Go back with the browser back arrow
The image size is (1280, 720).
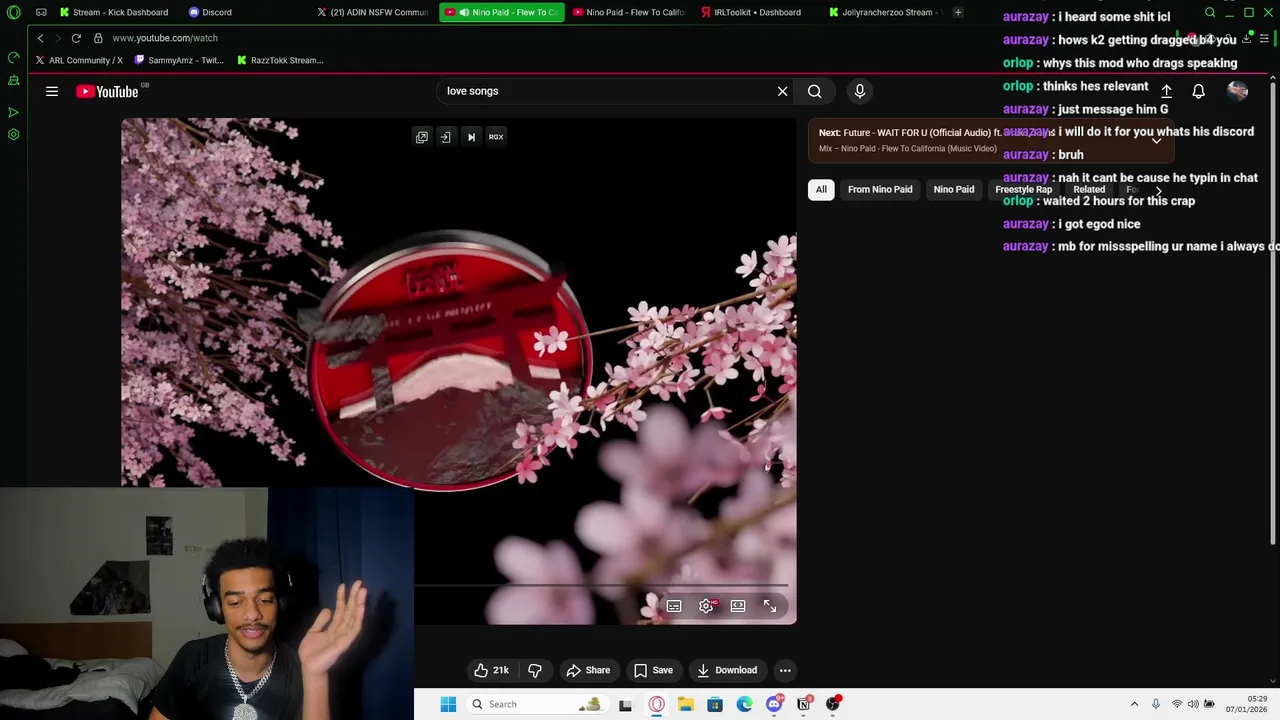tap(40, 38)
